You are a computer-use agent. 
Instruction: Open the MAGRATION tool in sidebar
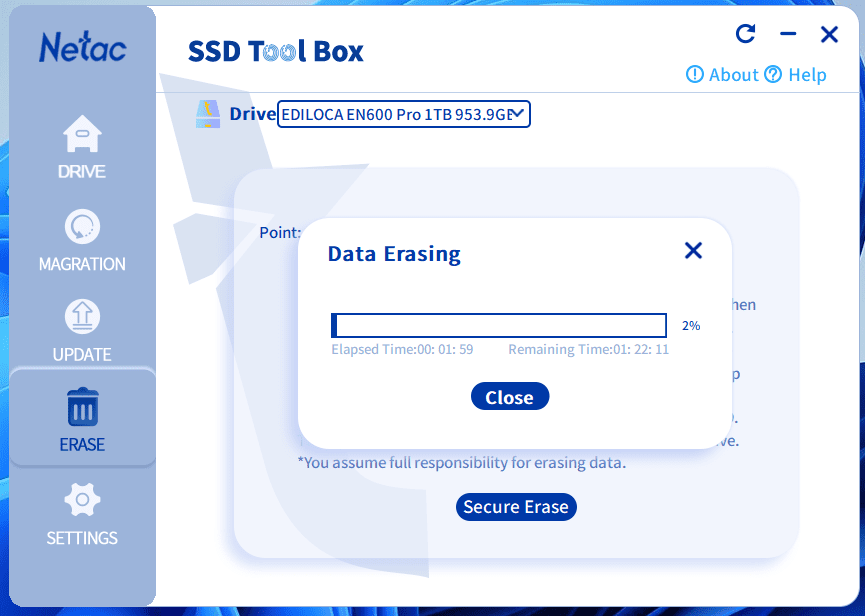[x=82, y=240]
